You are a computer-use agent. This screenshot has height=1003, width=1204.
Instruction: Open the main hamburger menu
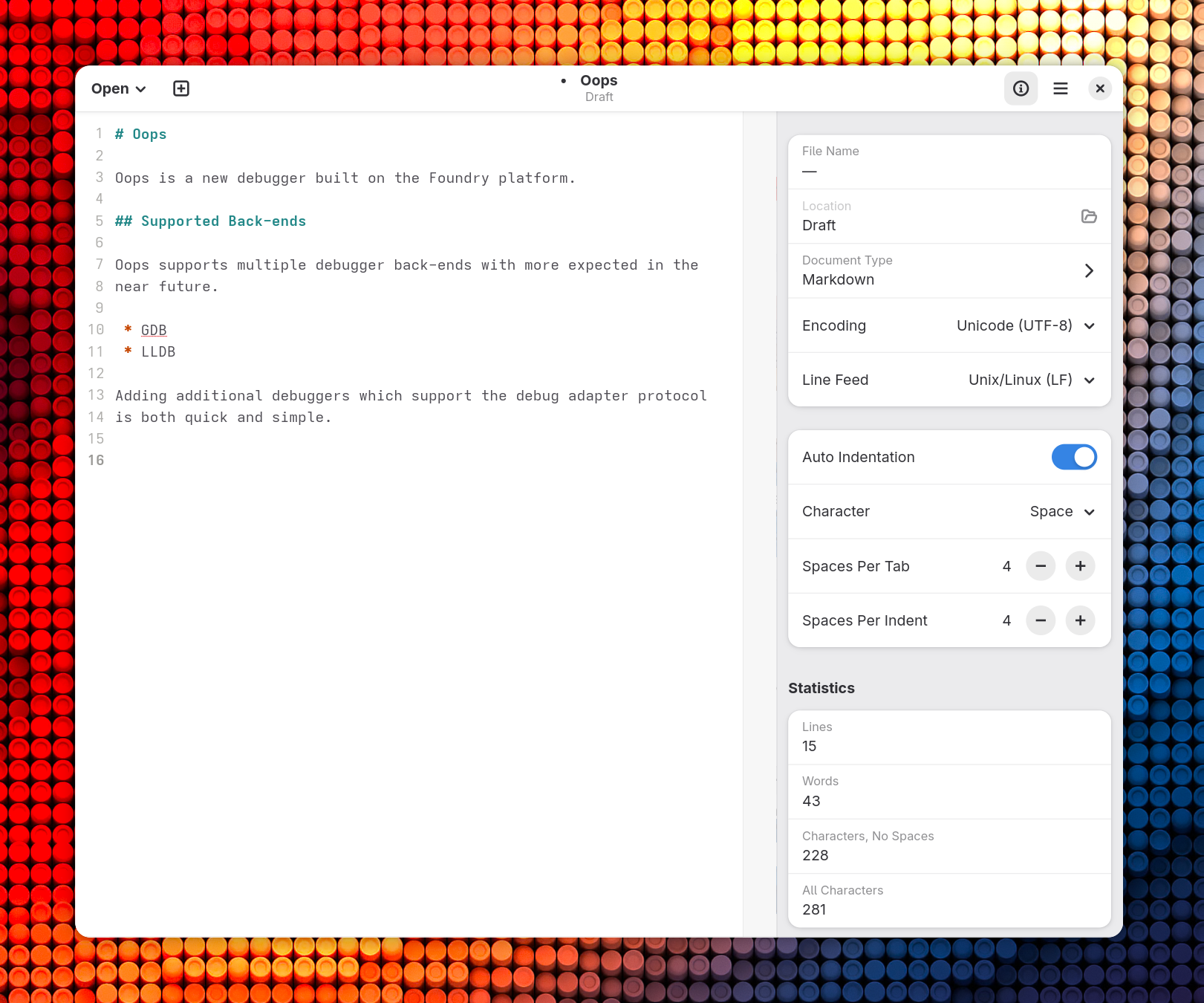point(1060,88)
